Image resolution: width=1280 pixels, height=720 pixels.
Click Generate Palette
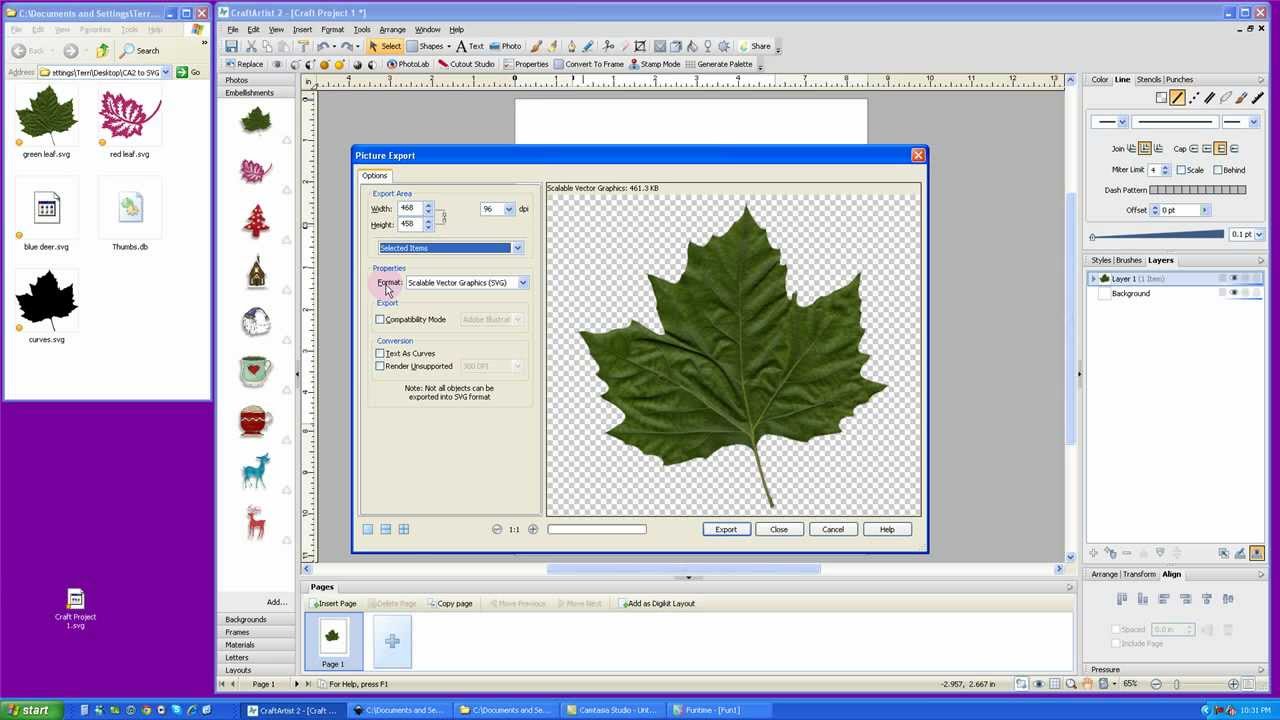pos(718,64)
